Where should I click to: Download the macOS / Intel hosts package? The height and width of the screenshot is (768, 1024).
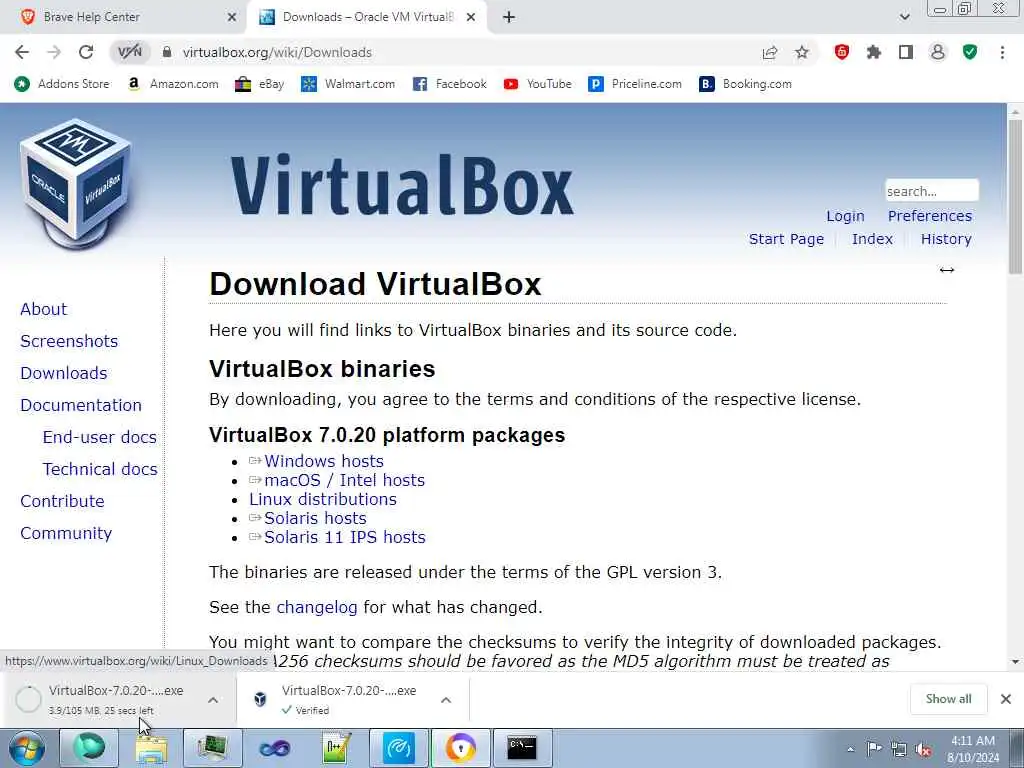coord(344,480)
